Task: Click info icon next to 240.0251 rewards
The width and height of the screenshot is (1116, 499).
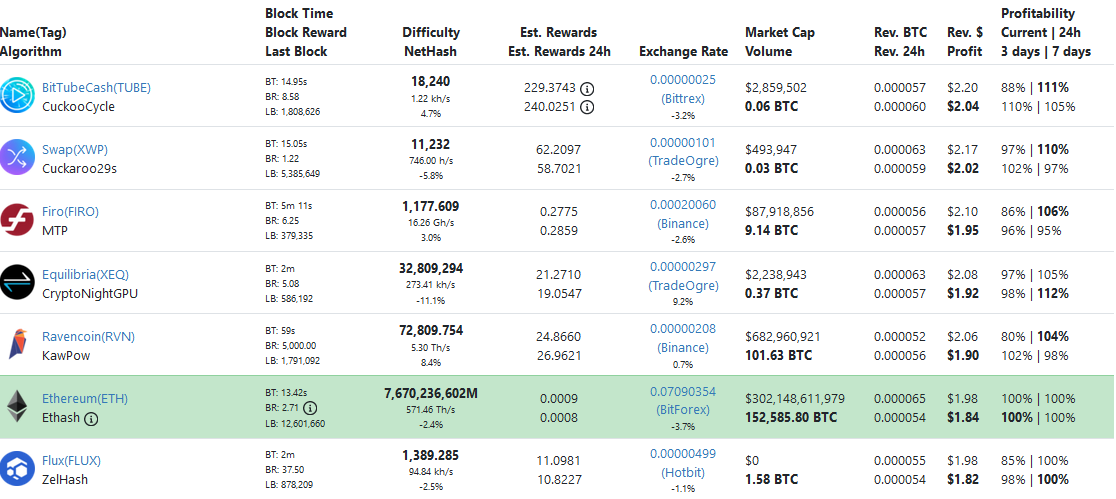Action: coord(587,107)
